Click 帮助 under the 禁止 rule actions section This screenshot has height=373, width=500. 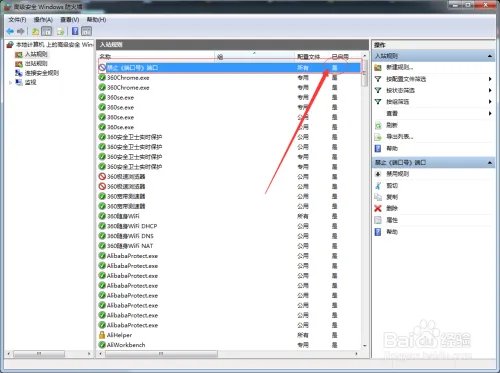tap(392, 232)
